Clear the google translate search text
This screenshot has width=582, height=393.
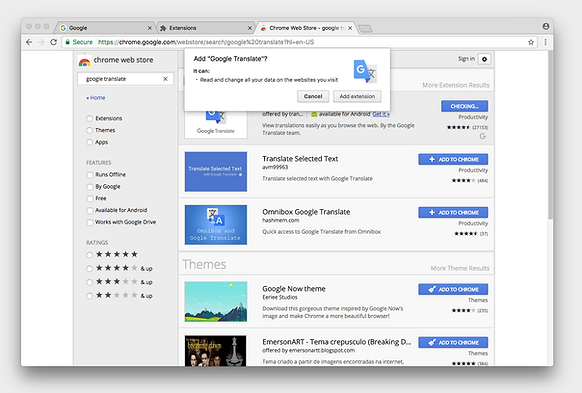[x=165, y=79]
